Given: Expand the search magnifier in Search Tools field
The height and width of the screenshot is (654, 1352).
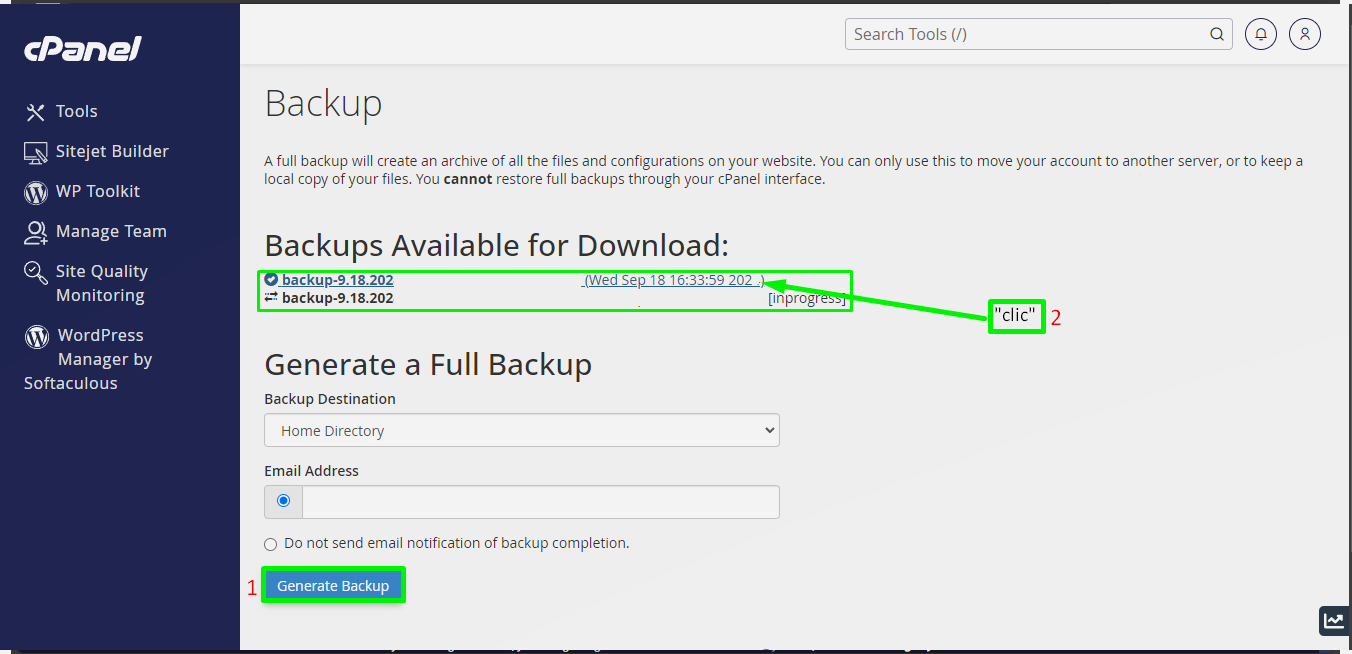Looking at the screenshot, I should pos(1216,33).
